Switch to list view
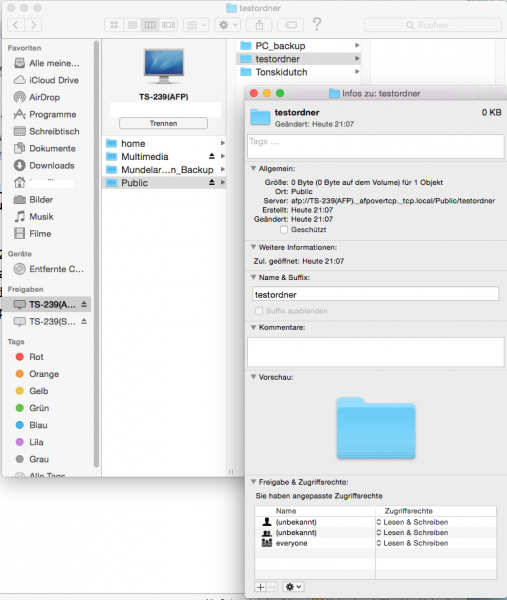 pyautogui.click(x=132, y=25)
